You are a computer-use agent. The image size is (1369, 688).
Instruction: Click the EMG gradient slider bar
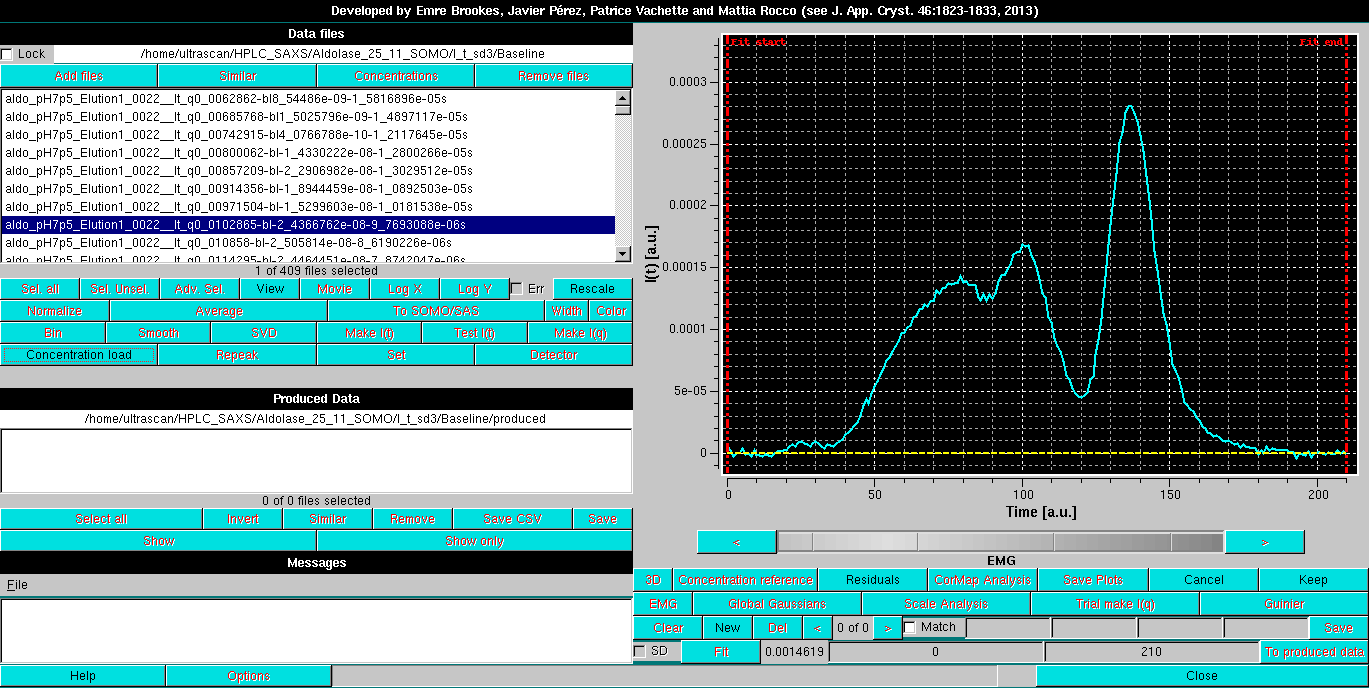pos(1000,541)
